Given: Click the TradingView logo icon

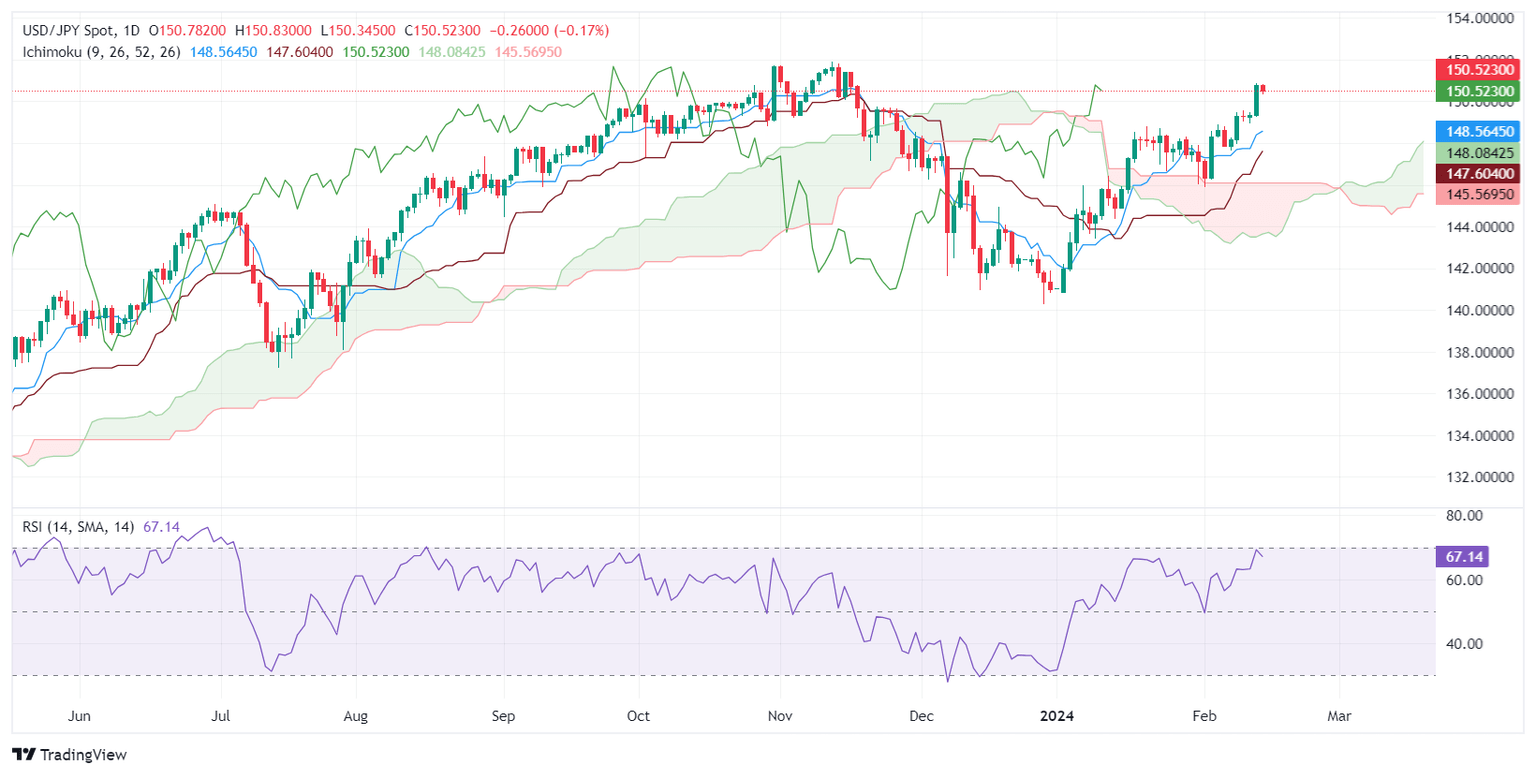Looking at the screenshot, I should [x=22, y=754].
